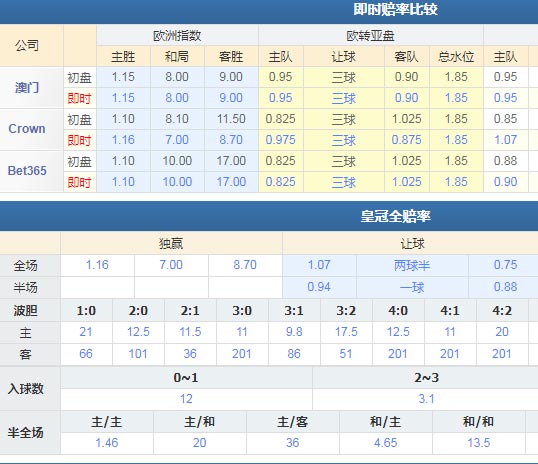Viewport: 538px width, 464px height.
Task: Click 客 odds 101 for 2:0
Action: (x=138, y=354)
